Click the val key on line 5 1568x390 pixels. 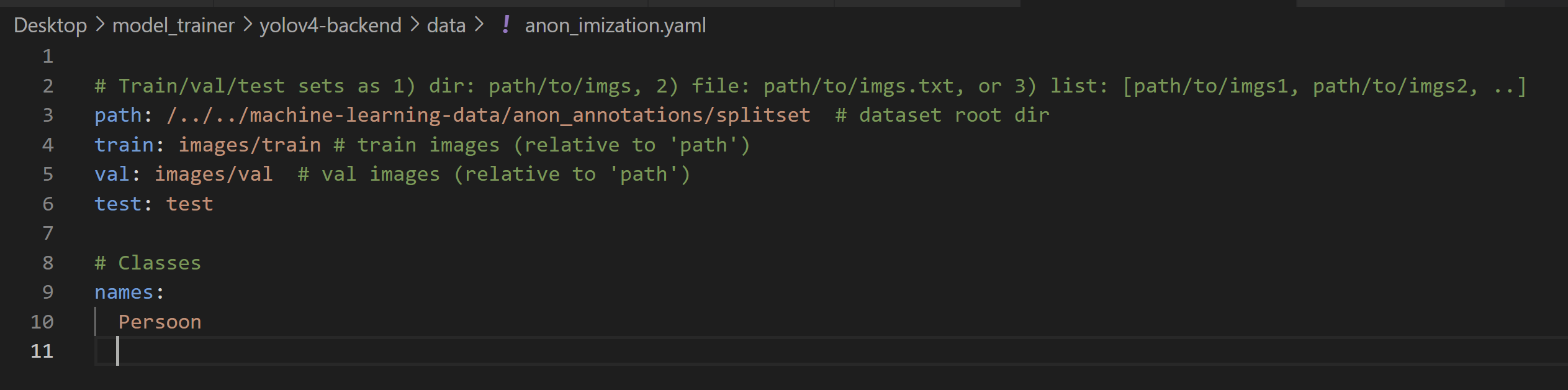[113, 174]
